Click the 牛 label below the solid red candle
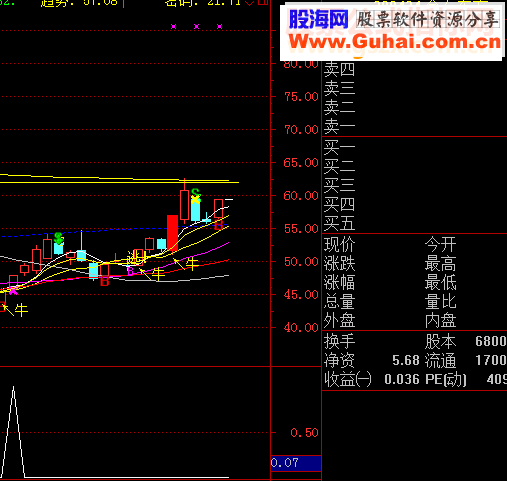Screen dimensions: 507x481 pyautogui.click(x=192, y=263)
